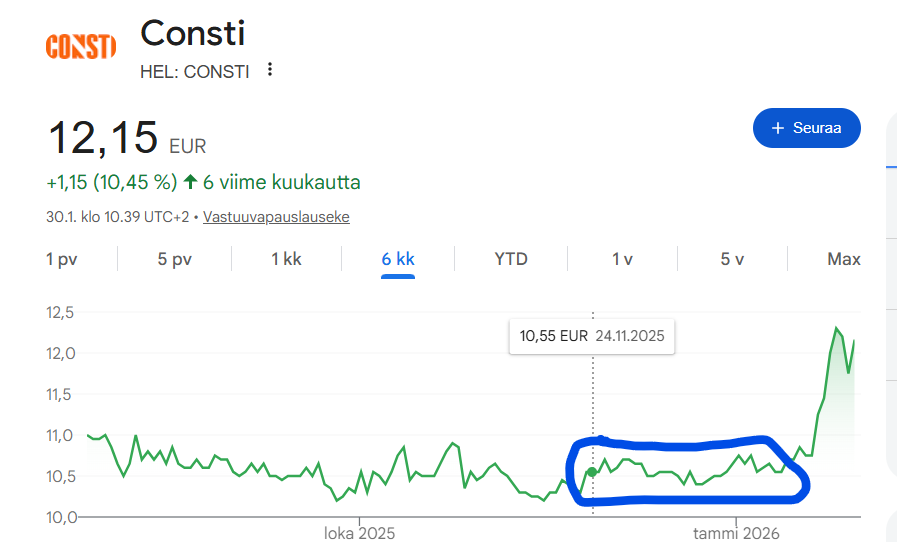Switch to the 1 pv range tab
Image resolution: width=897 pixels, height=542 pixels.
(x=62, y=259)
